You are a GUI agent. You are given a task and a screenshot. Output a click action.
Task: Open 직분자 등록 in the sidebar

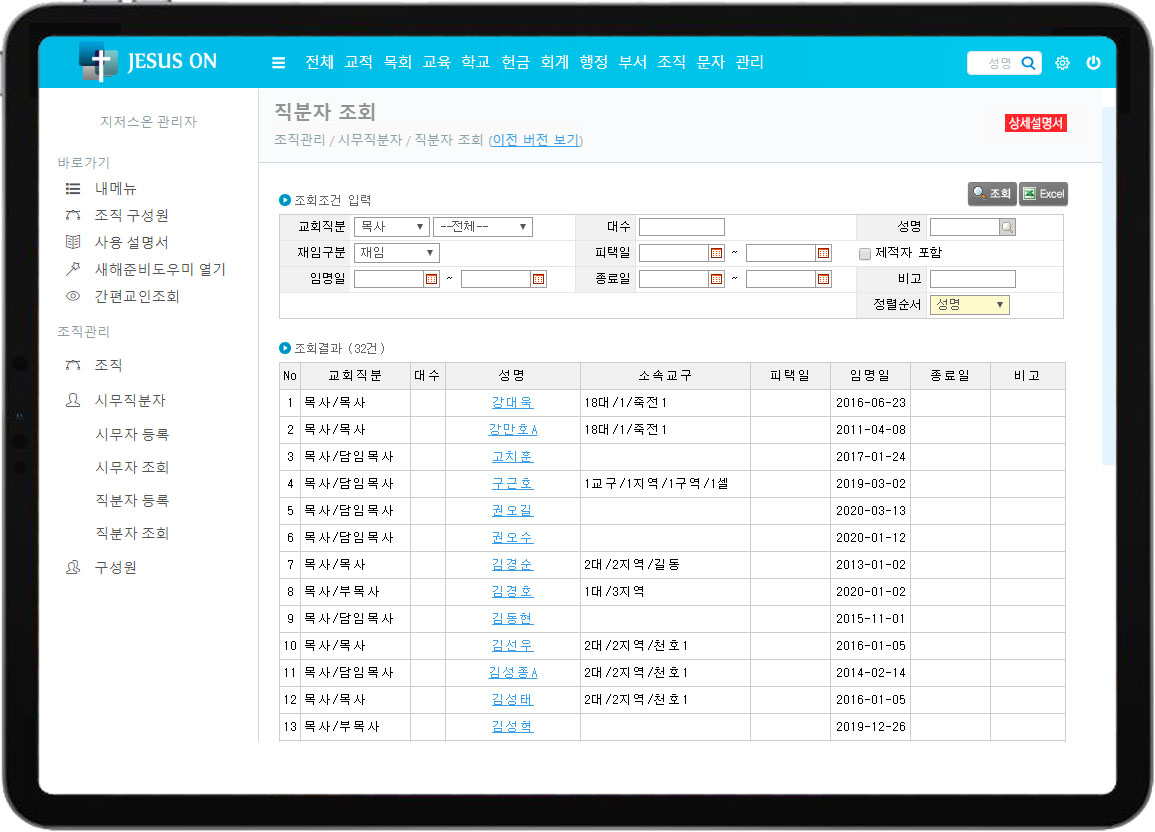click(x=132, y=501)
